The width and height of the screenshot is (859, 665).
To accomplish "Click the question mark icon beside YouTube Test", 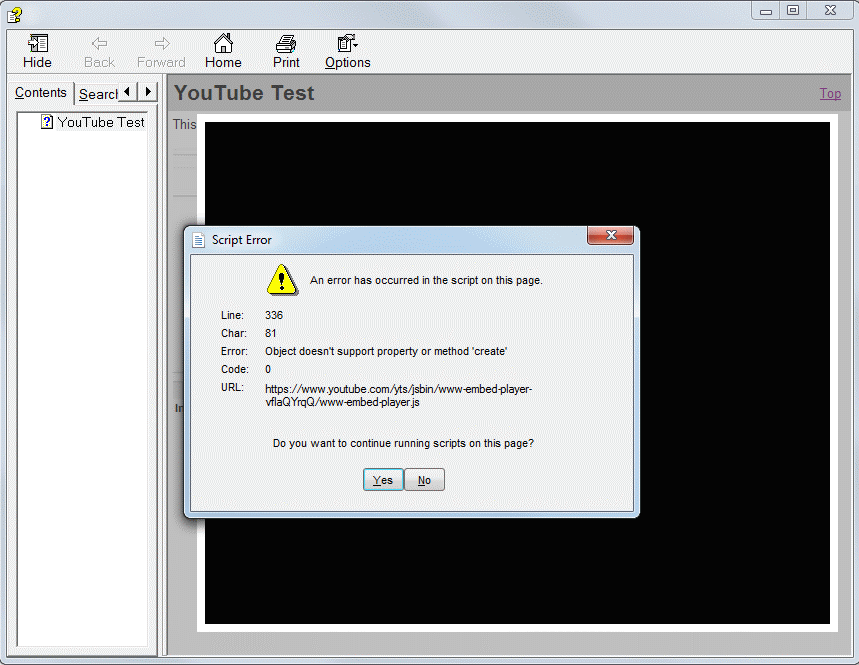I will click(46, 121).
